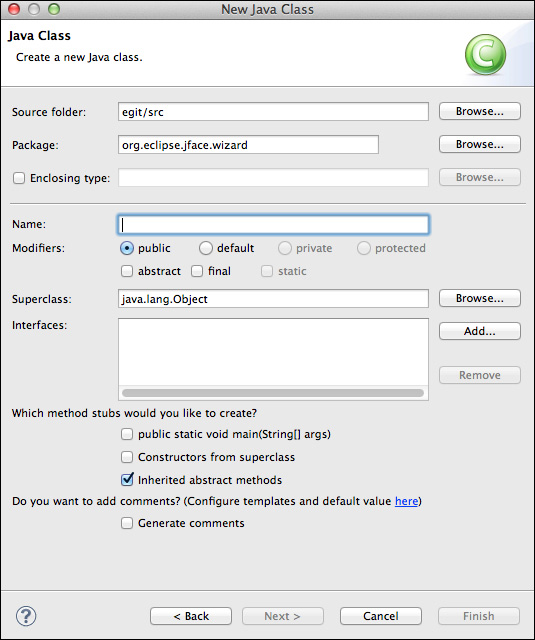
Task: Check Constructors from superclass option
Action: (127, 457)
